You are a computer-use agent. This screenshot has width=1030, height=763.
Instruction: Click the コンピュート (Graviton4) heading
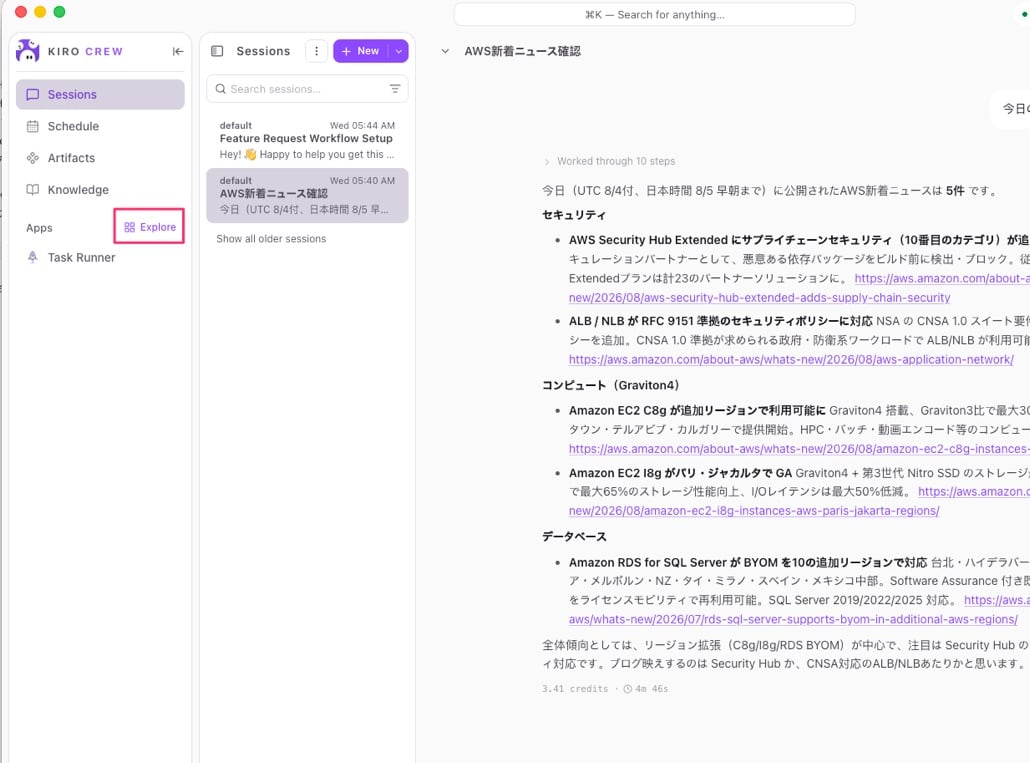(x=611, y=385)
